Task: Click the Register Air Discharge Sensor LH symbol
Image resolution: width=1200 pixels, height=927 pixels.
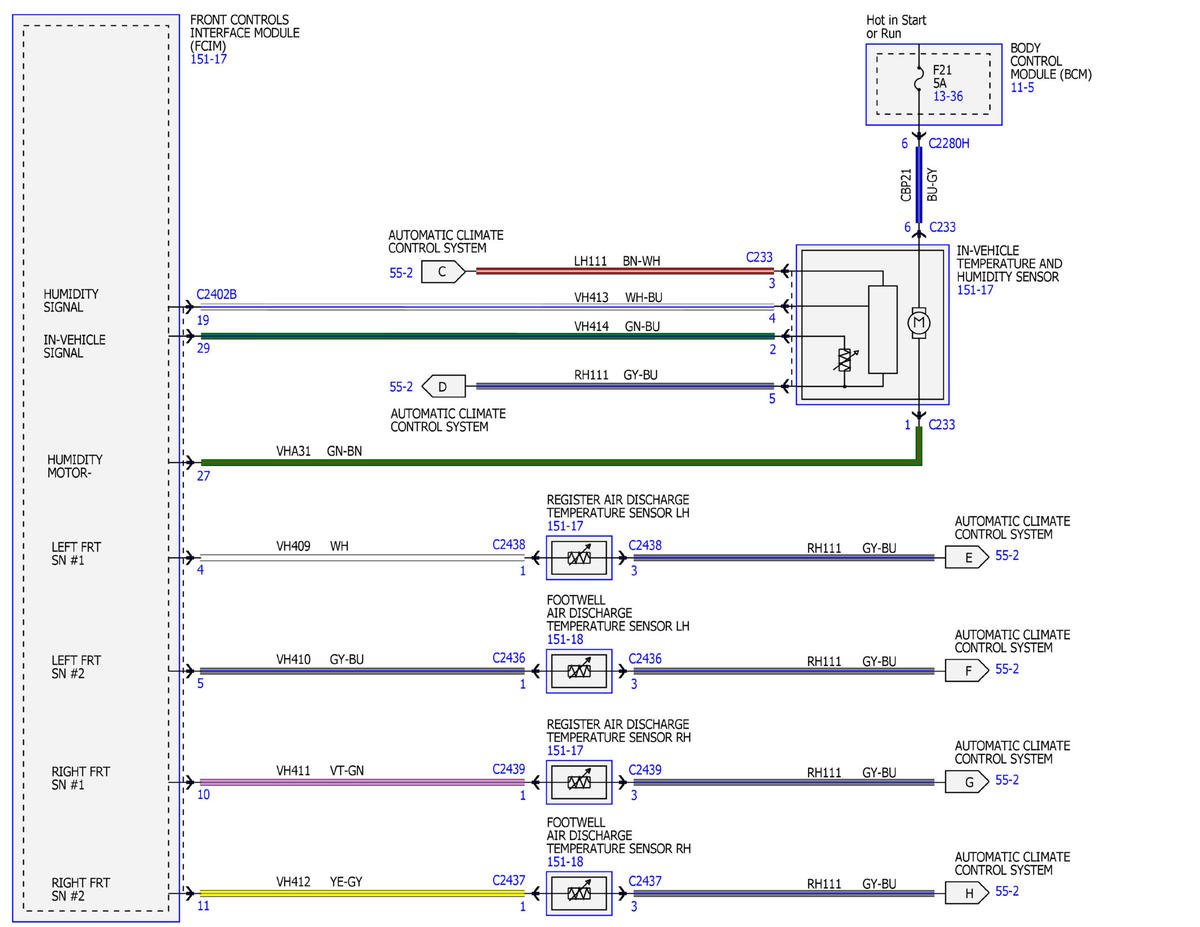Action: (578, 557)
